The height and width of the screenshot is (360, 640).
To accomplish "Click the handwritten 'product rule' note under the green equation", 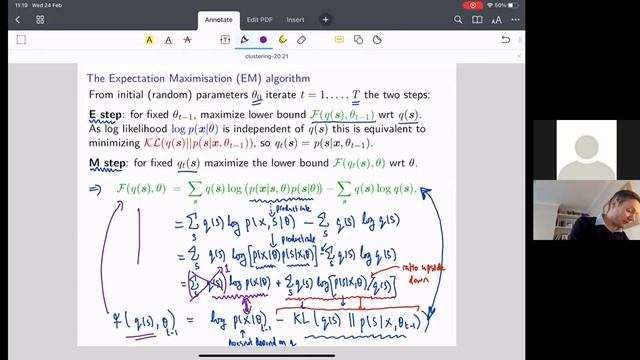I will pos(293,209).
